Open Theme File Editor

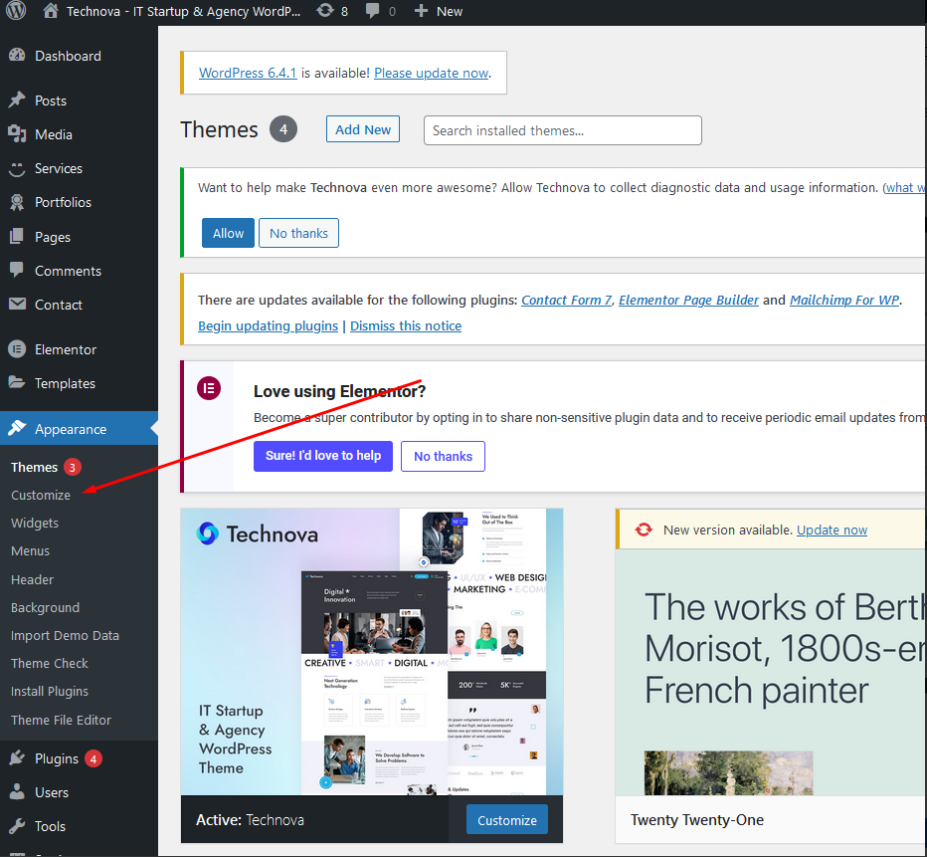[61, 720]
